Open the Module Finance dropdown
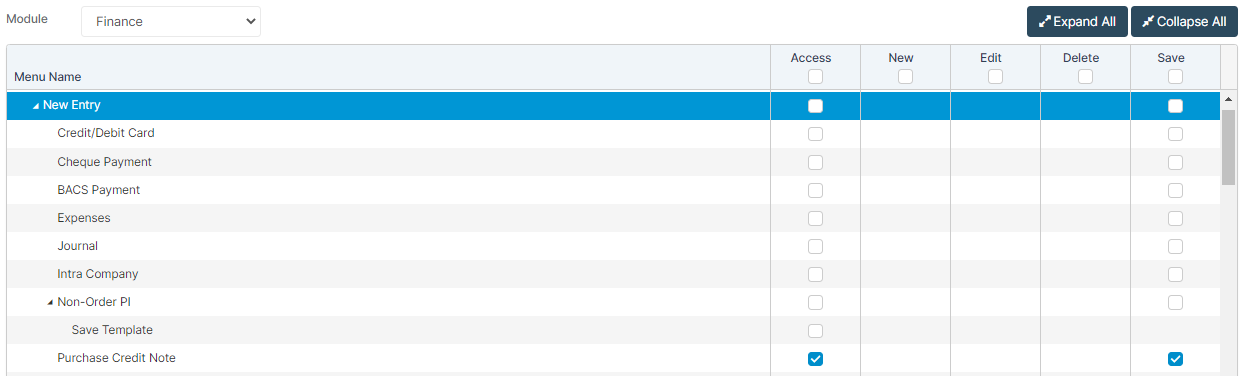Viewport: 1243px width, 376px height. pos(171,21)
